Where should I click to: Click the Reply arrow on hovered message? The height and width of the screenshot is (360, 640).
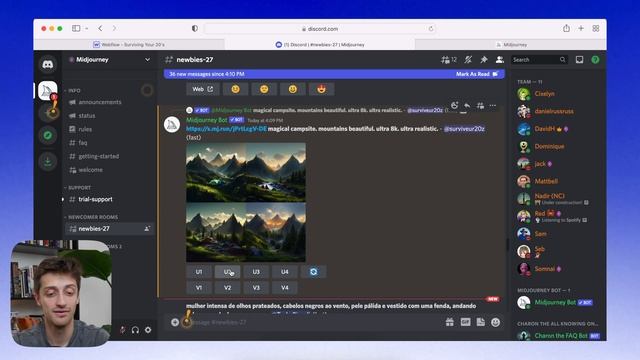[x=467, y=106]
